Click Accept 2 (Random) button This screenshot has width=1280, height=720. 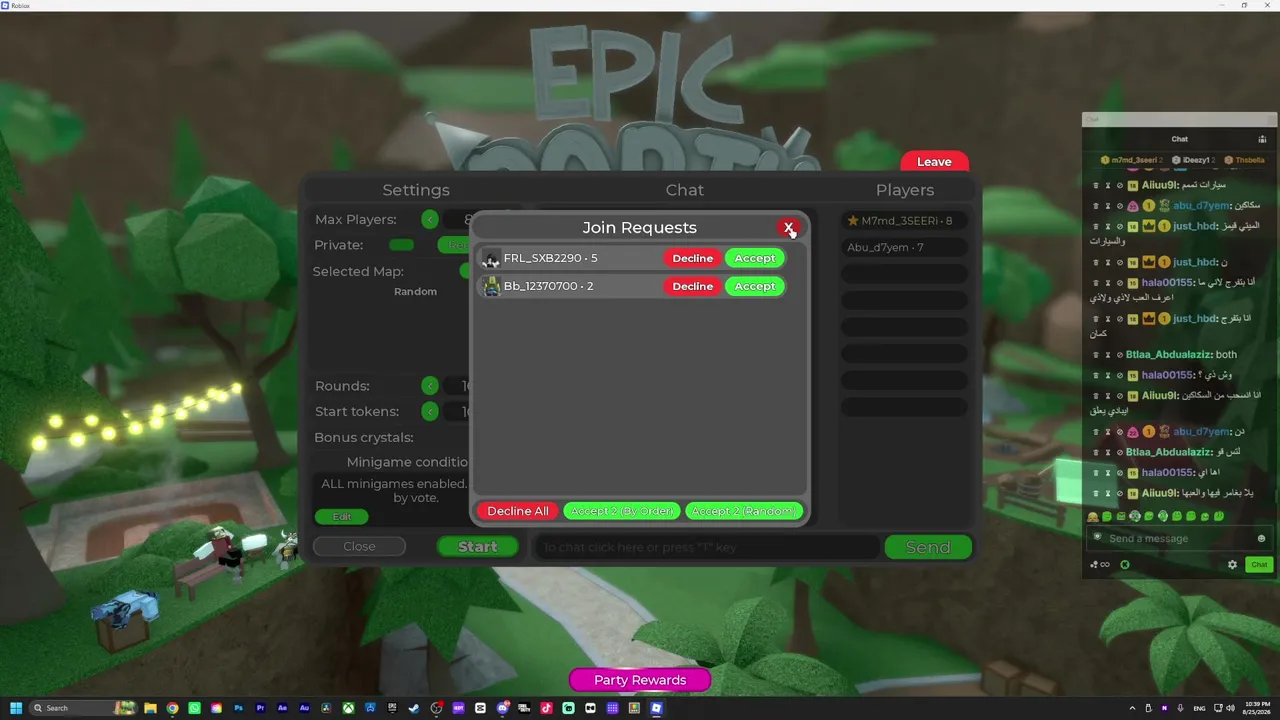(x=744, y=511)
